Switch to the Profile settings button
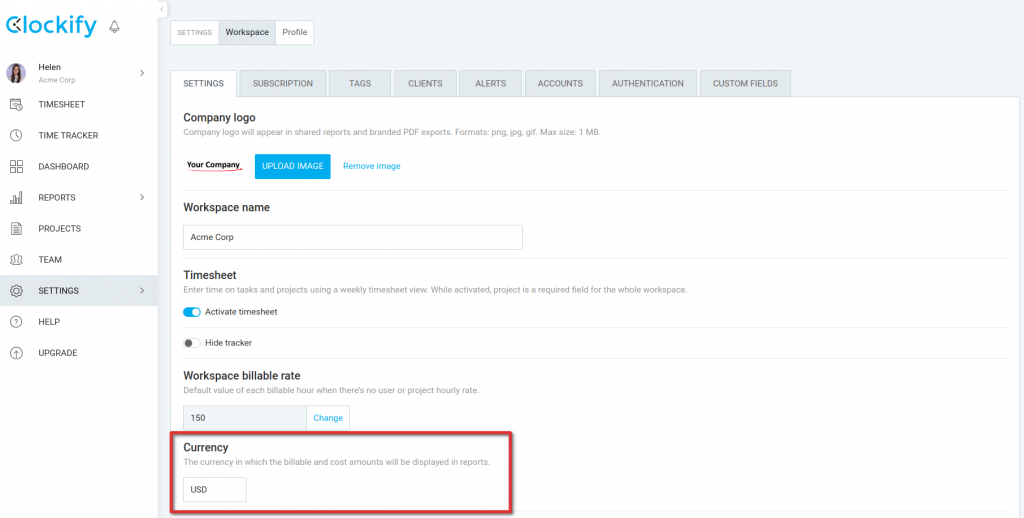Image resolution: width=1024 pixels, height=518 pixels. (x=295, y=32)
